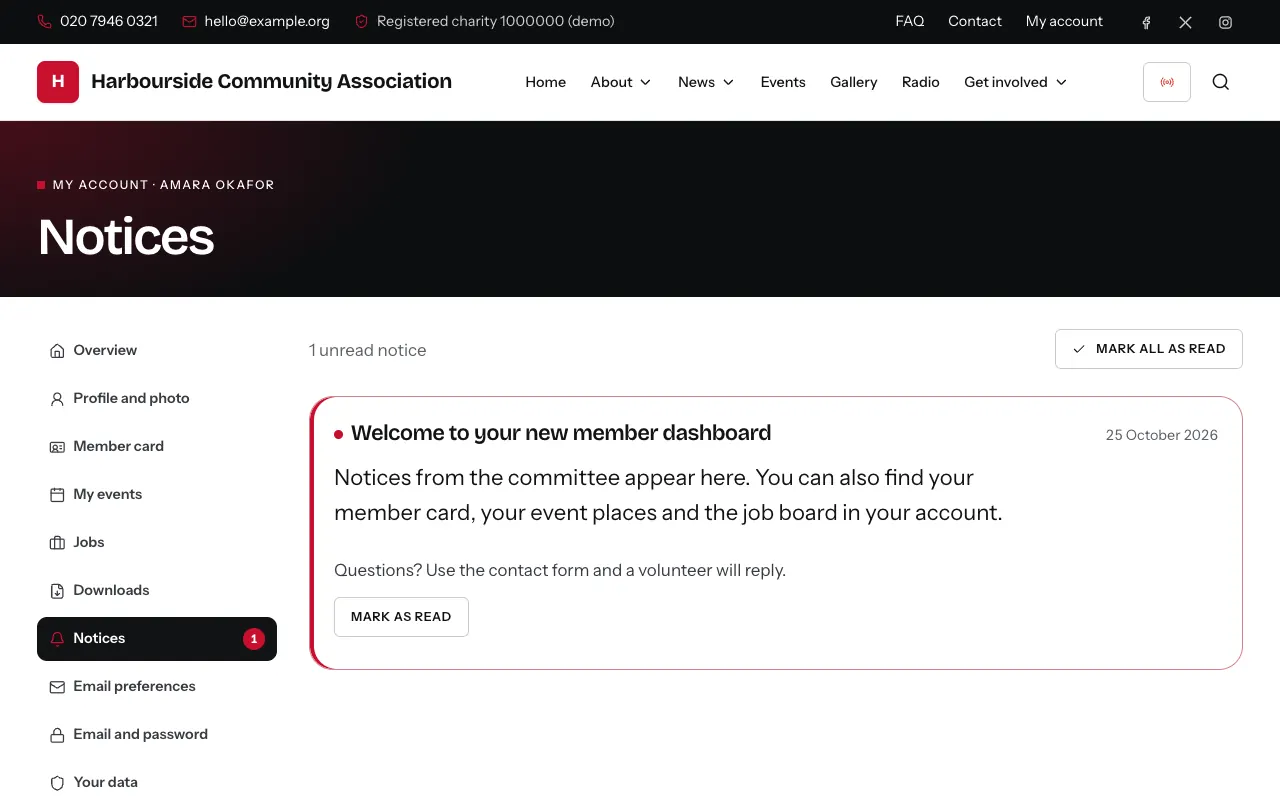This screenshot has height=800, width=1280.
Task: Open the Gallery page
Action: tap(854, 82)
